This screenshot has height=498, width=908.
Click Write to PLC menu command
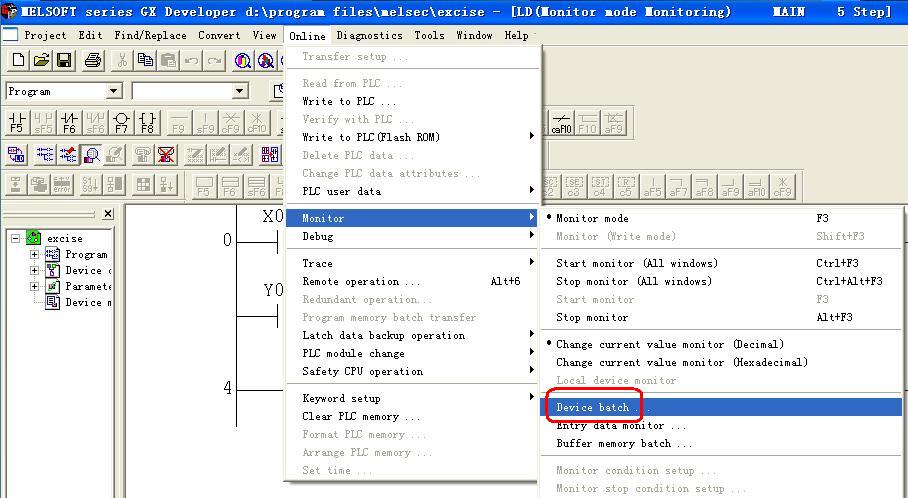click(349, 101)
